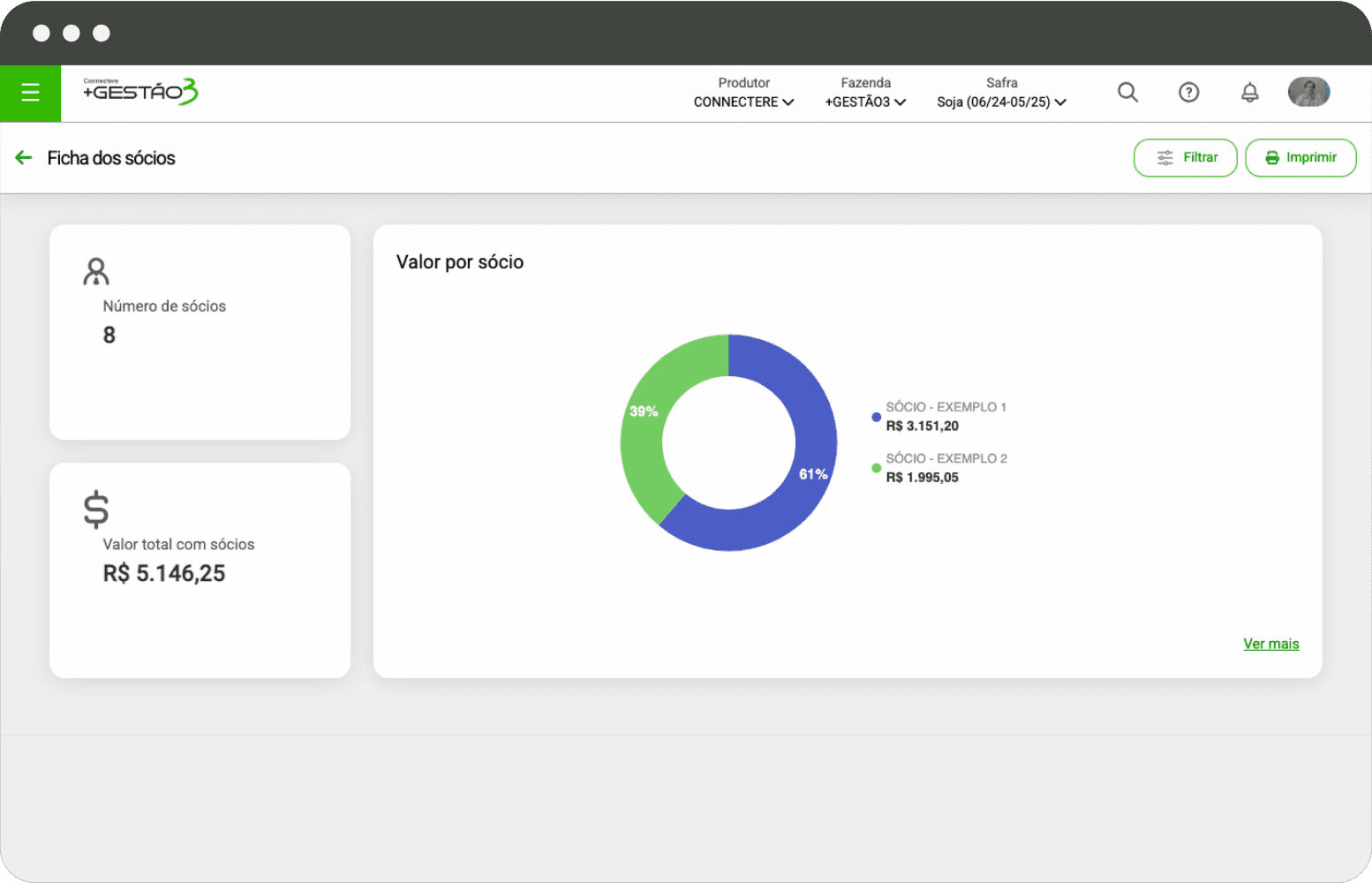Viewport: 1372px width, 883px height.
Task: Go back using the green arrow
Action: pos(24,158)
